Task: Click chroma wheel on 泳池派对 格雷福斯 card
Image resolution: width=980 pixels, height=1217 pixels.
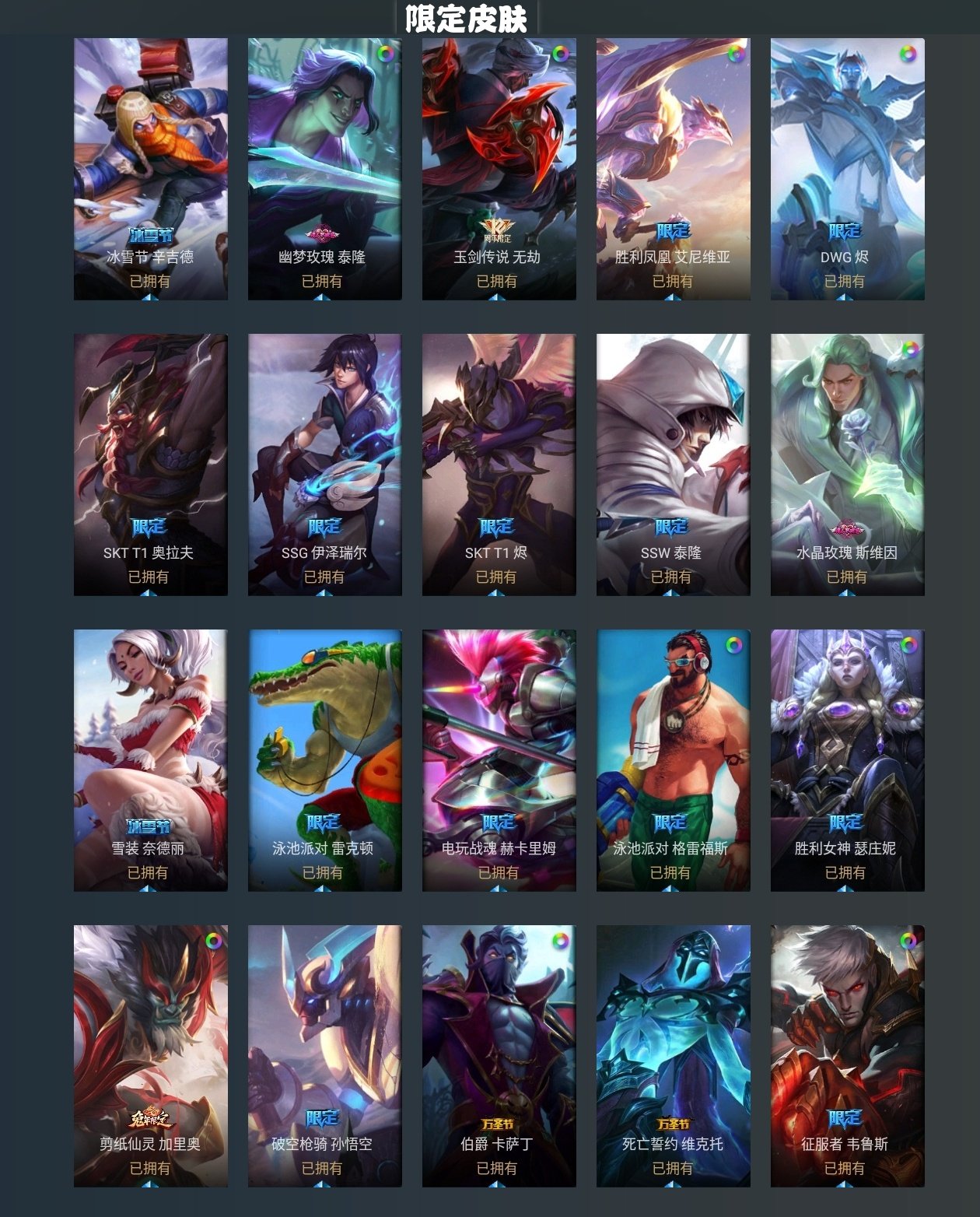Action: tap(734, 645)
